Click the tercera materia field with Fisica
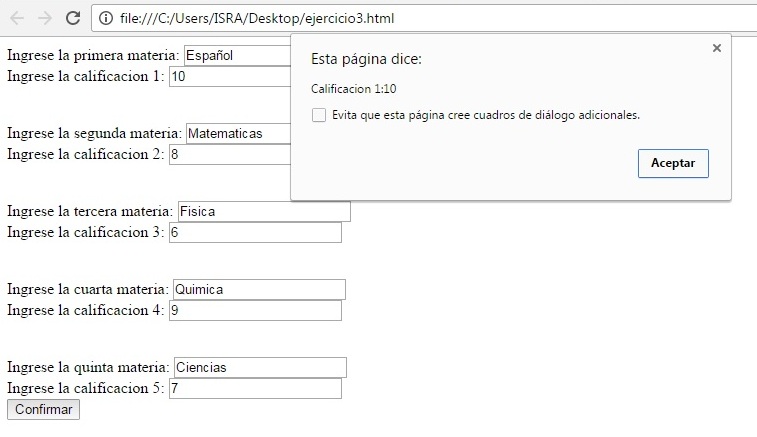Viewport: 757px width, 437px height. coord(264,211)
